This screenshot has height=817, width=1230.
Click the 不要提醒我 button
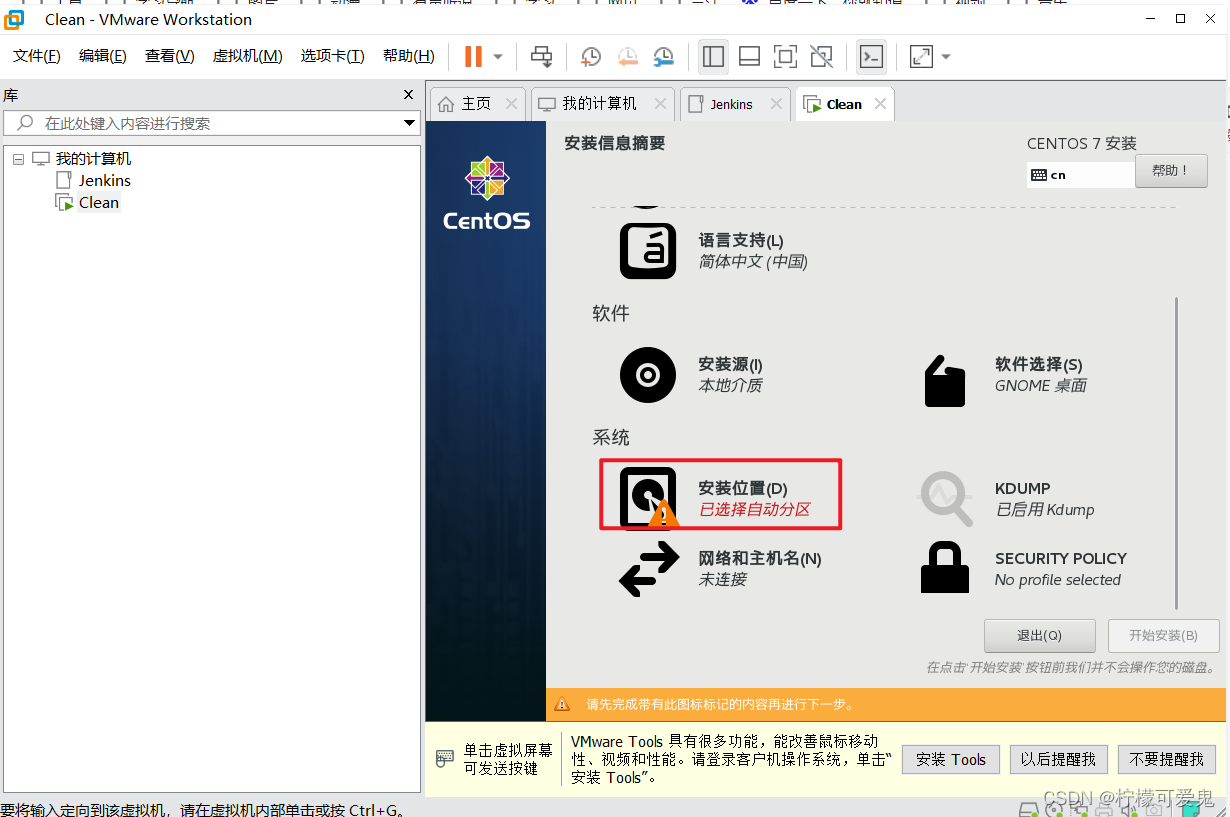click(x=1167, y=760)
